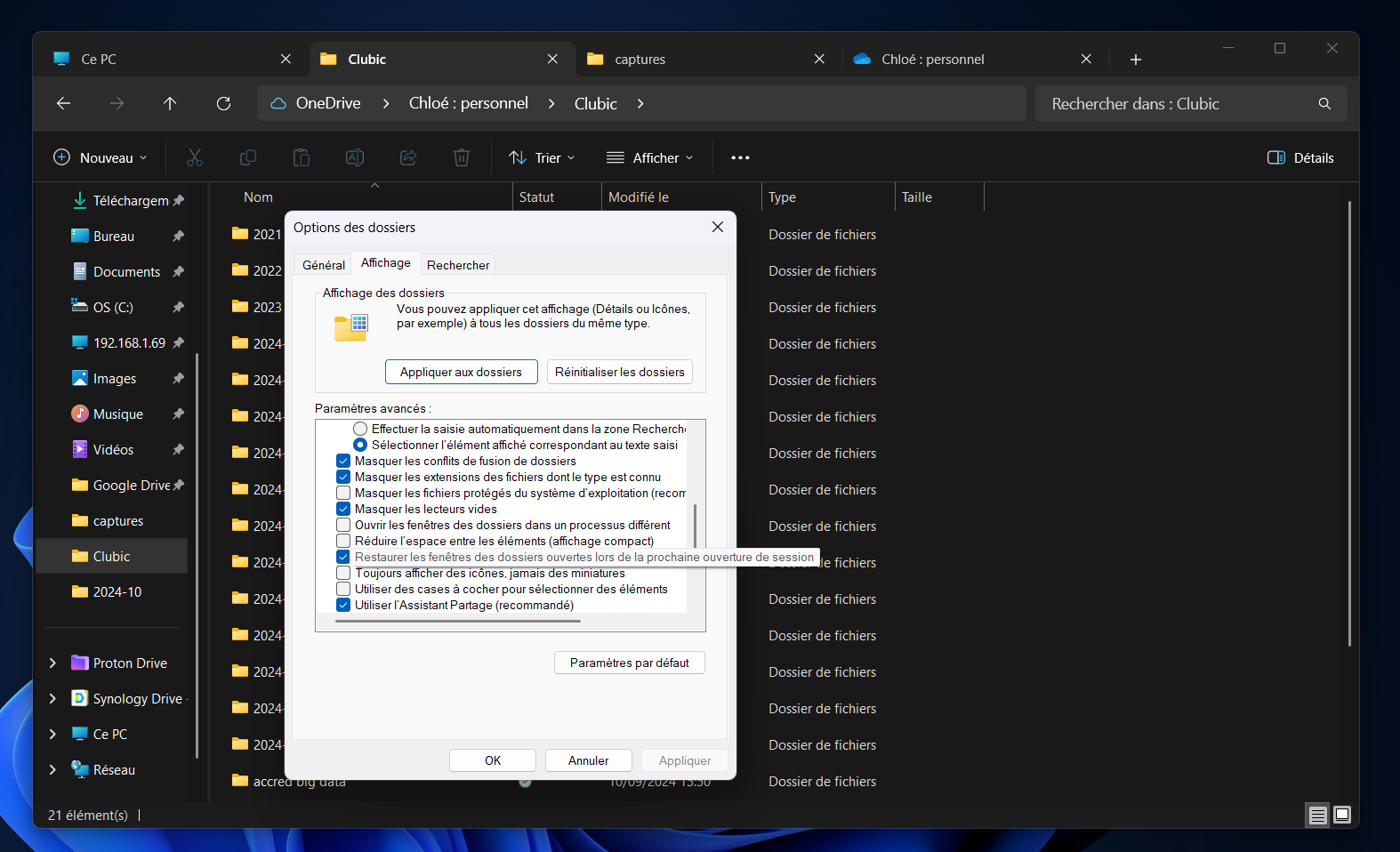This screenshot has height=852, width=1400.
Task: Click the Cut scissors icon in toolbar
Action: click(x=195, y=157)
